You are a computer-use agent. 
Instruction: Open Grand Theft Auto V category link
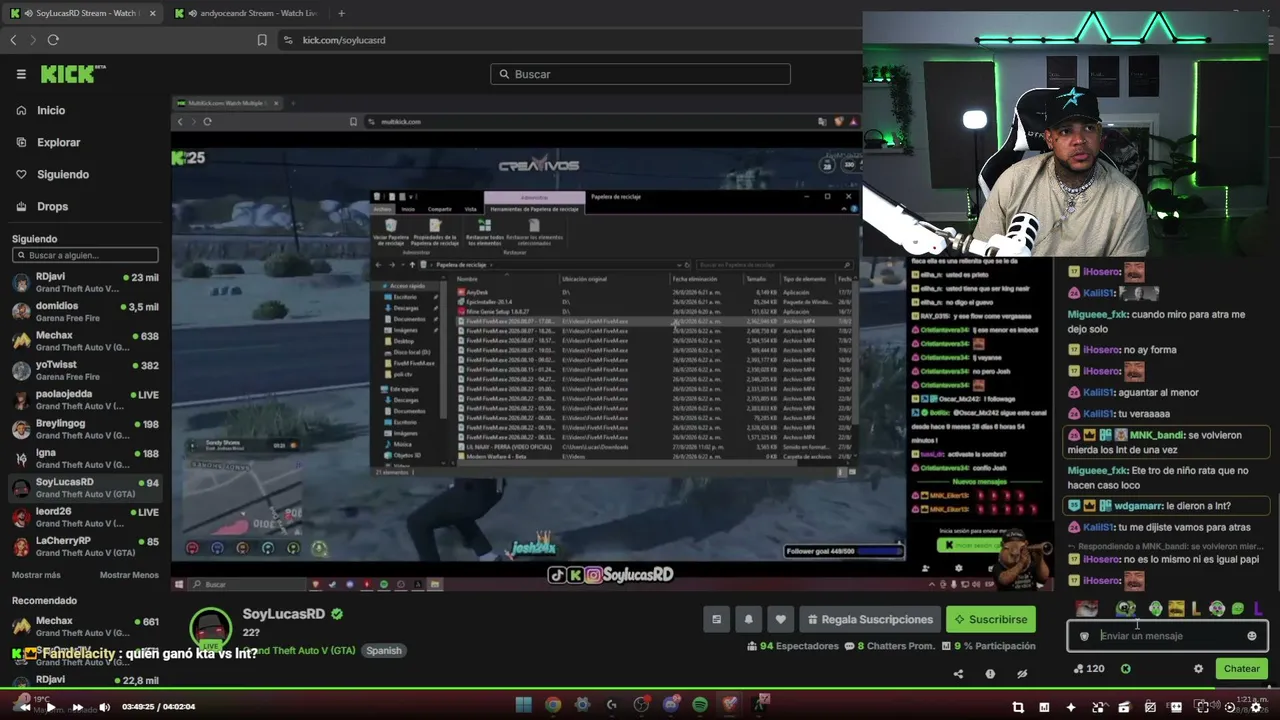(x=299, y=650)
